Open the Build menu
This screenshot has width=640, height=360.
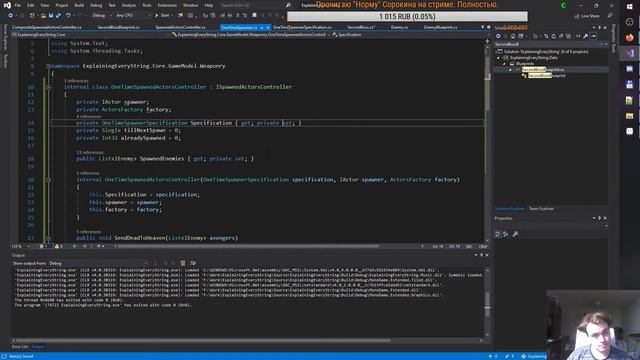[79, 5]
